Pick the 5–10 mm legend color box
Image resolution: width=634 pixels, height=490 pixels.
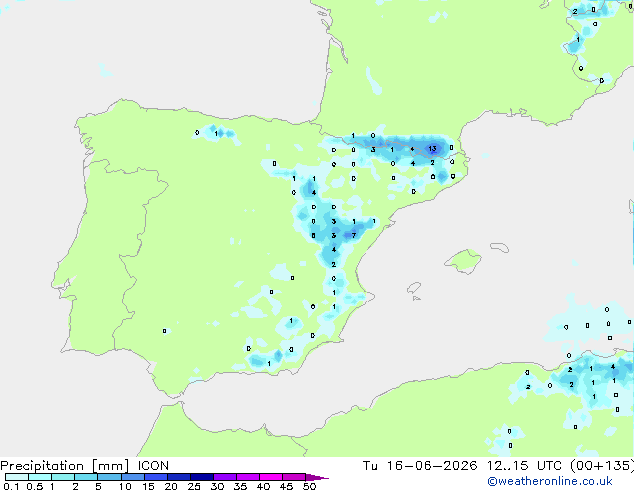pos(109,477)
